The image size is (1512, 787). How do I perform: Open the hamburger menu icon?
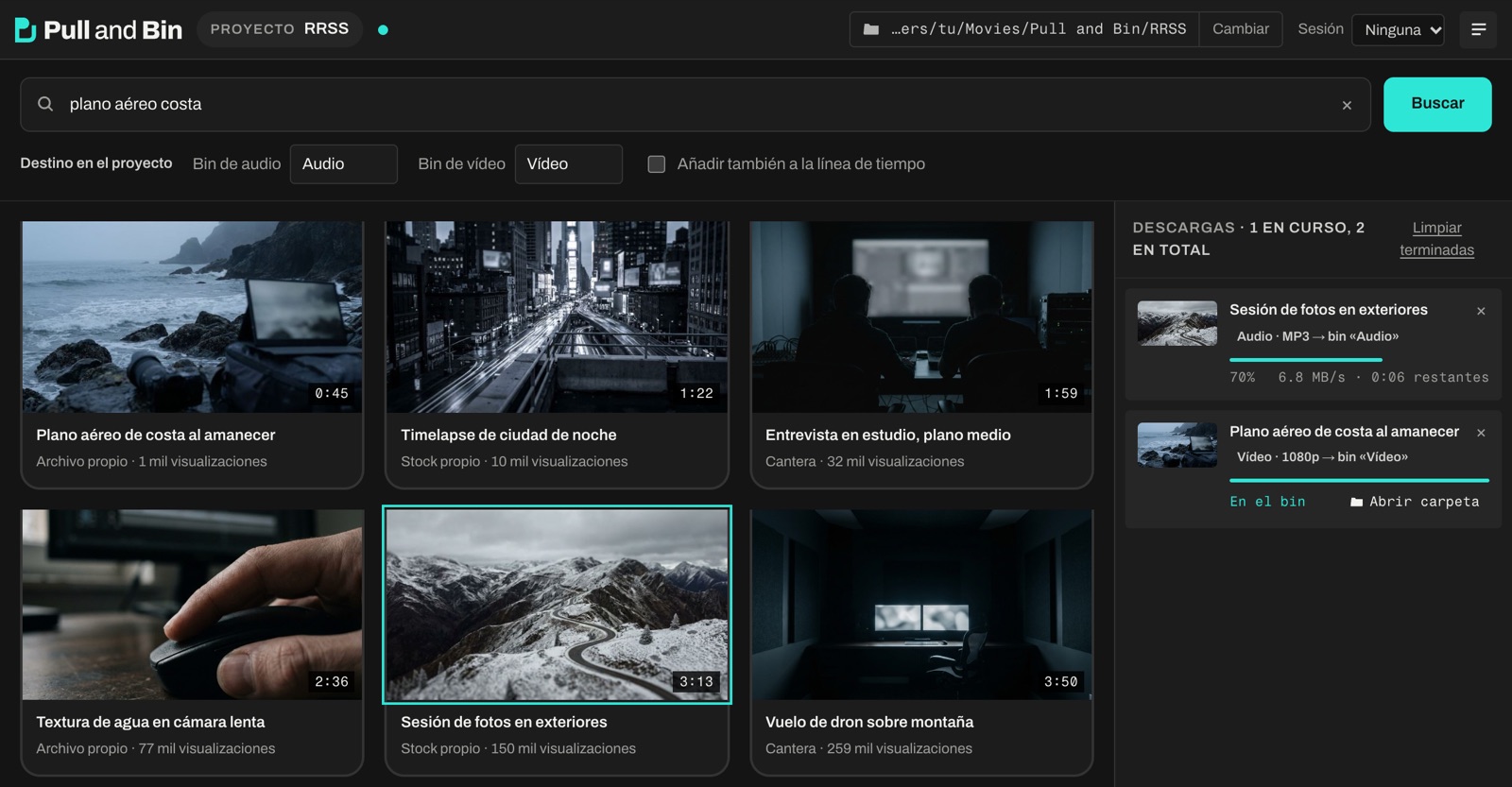[x=1479, y=29]
